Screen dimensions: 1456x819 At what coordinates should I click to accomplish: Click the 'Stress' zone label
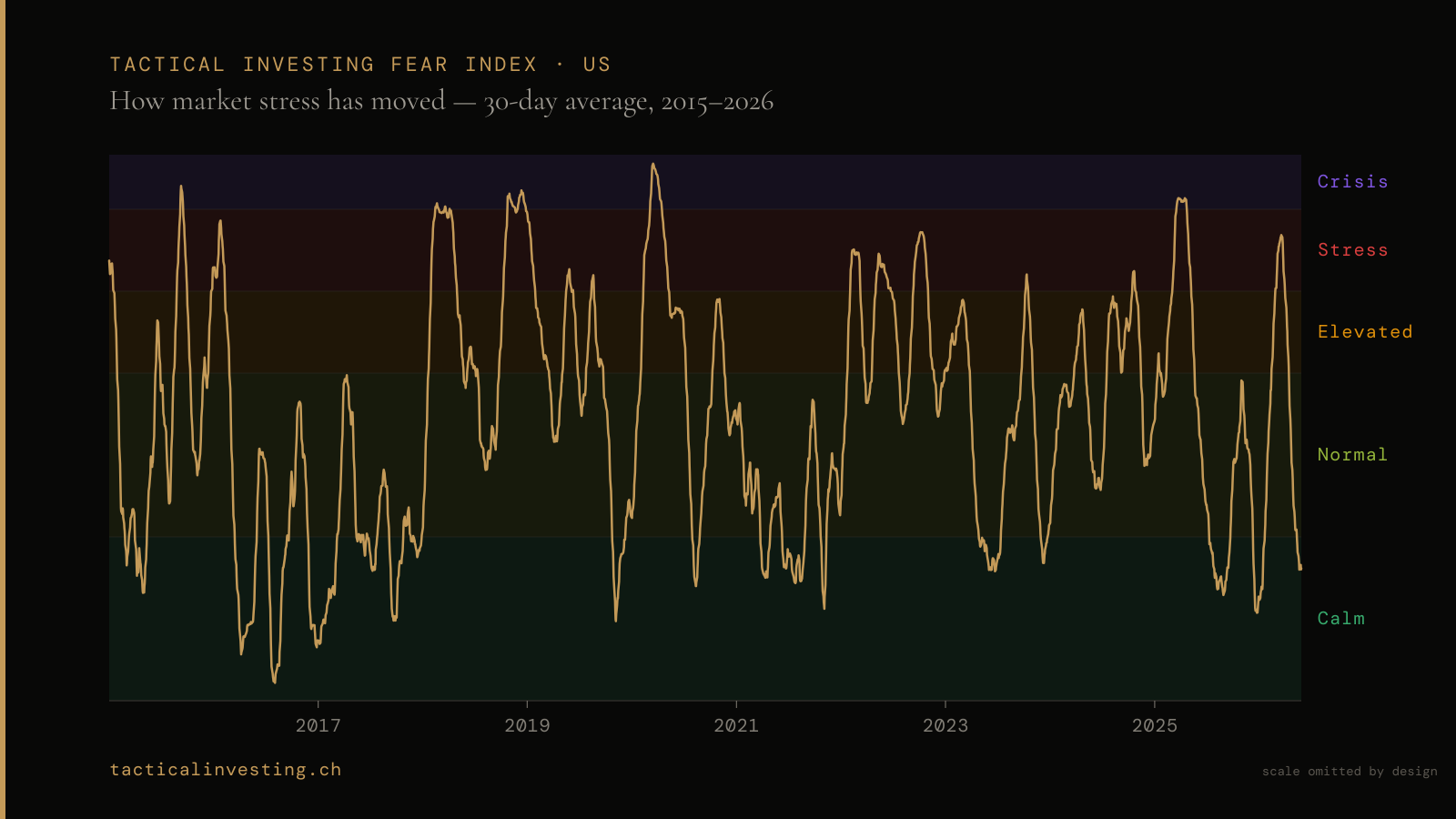click(1352, 250)
